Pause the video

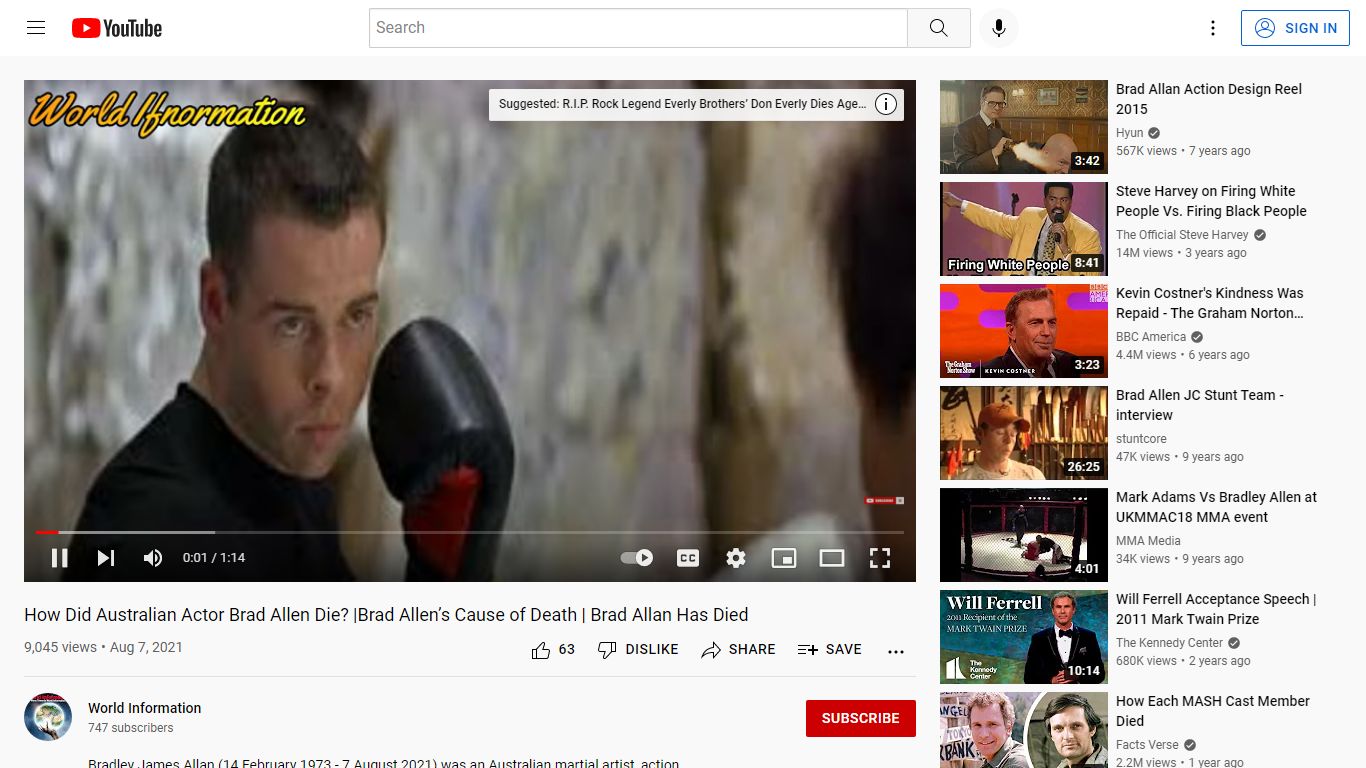pos(60,558)
